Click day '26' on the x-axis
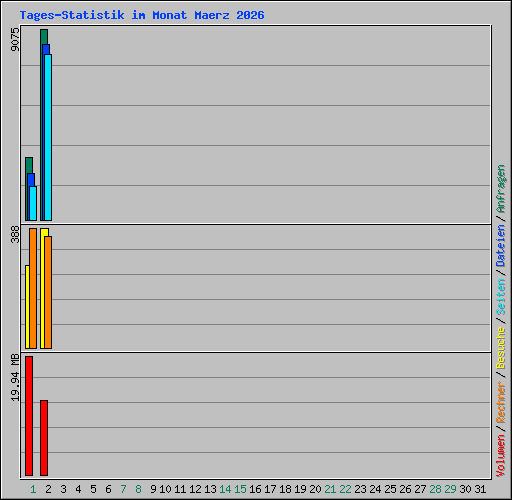This screenshot has width=512, height=500. tap(405, 489)
